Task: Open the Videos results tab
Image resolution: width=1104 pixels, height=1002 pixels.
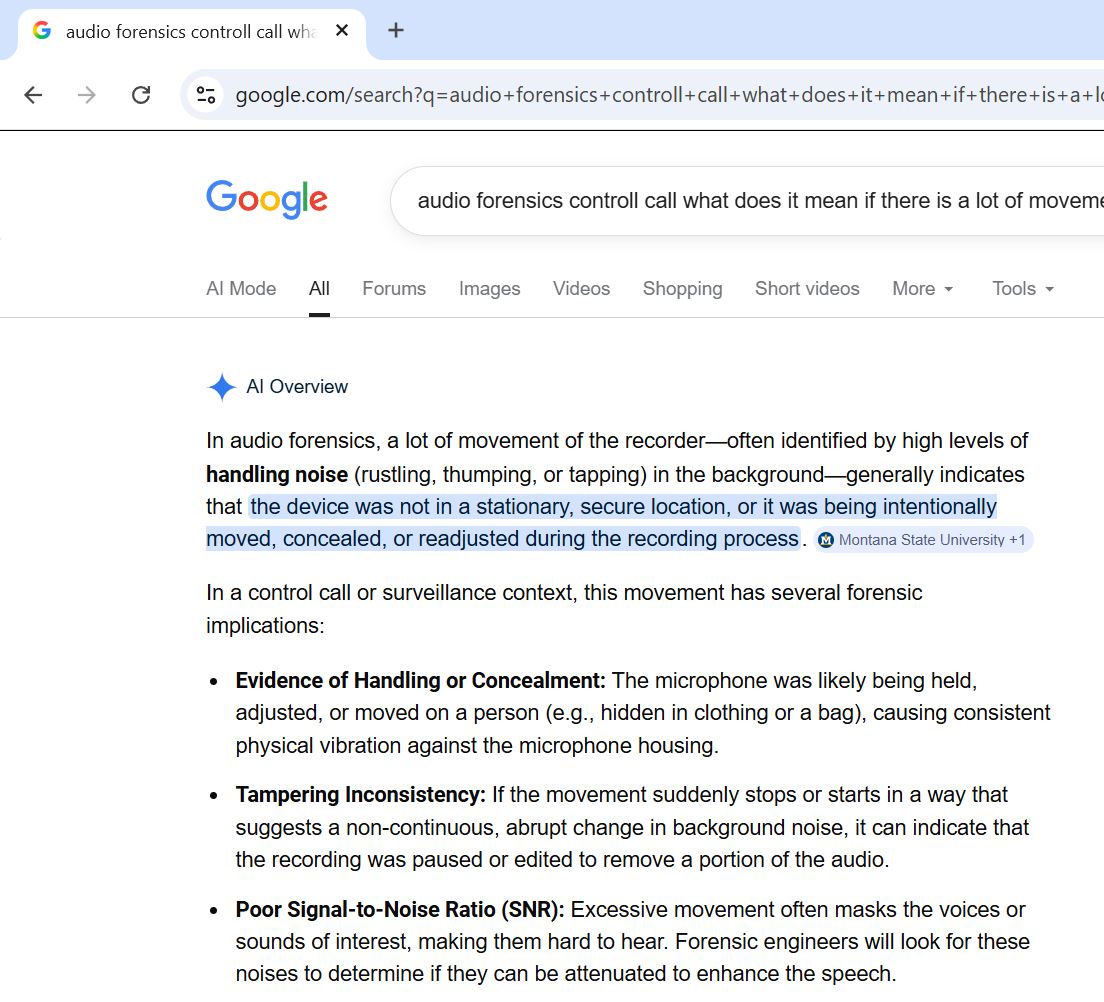Action: click(581, 289)
